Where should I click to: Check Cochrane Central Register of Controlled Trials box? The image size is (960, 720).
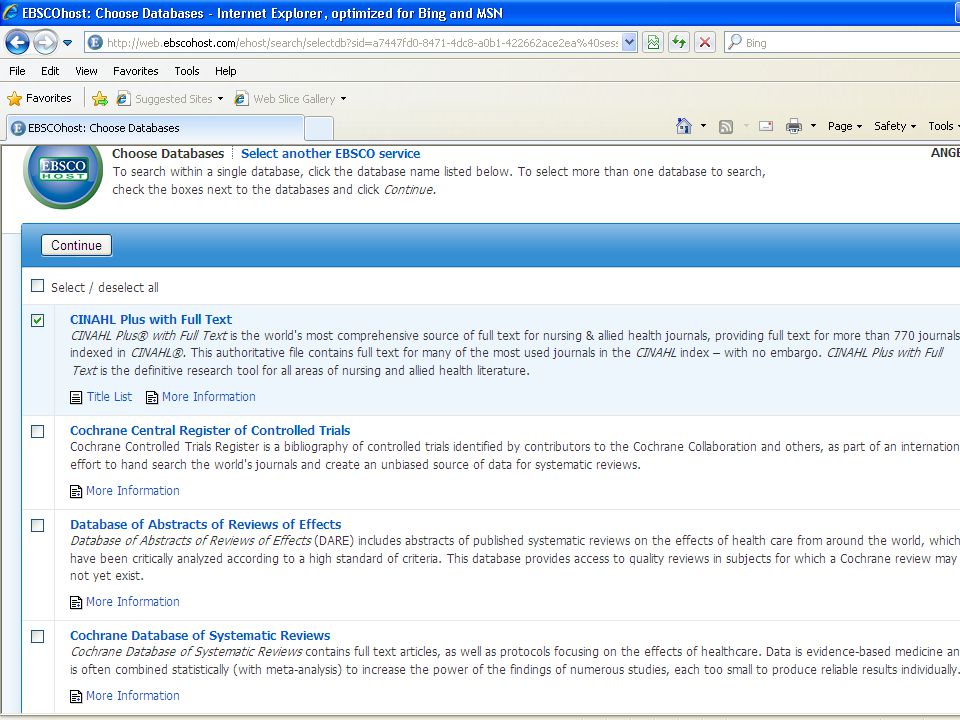[38, 432]
